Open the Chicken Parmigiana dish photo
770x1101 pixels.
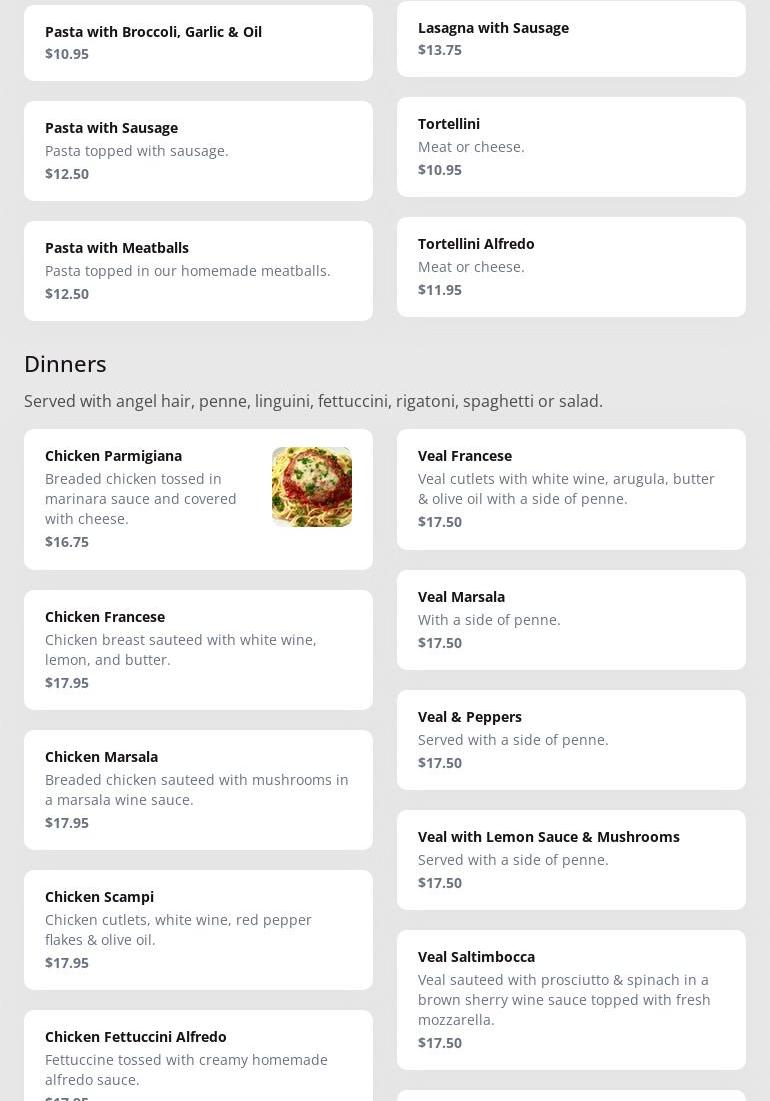[x=311, y=487]
